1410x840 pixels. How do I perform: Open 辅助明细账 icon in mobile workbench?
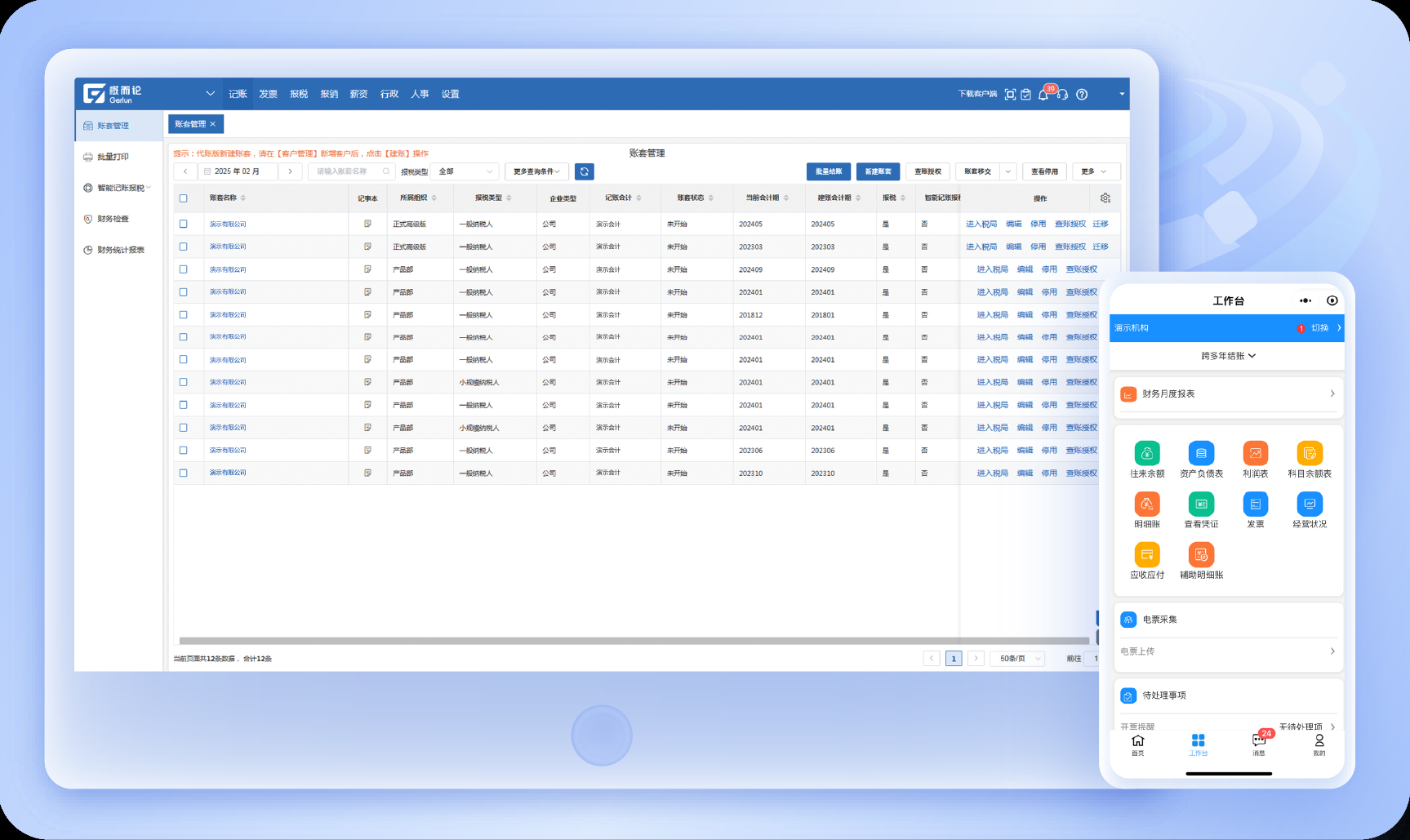1201,555
